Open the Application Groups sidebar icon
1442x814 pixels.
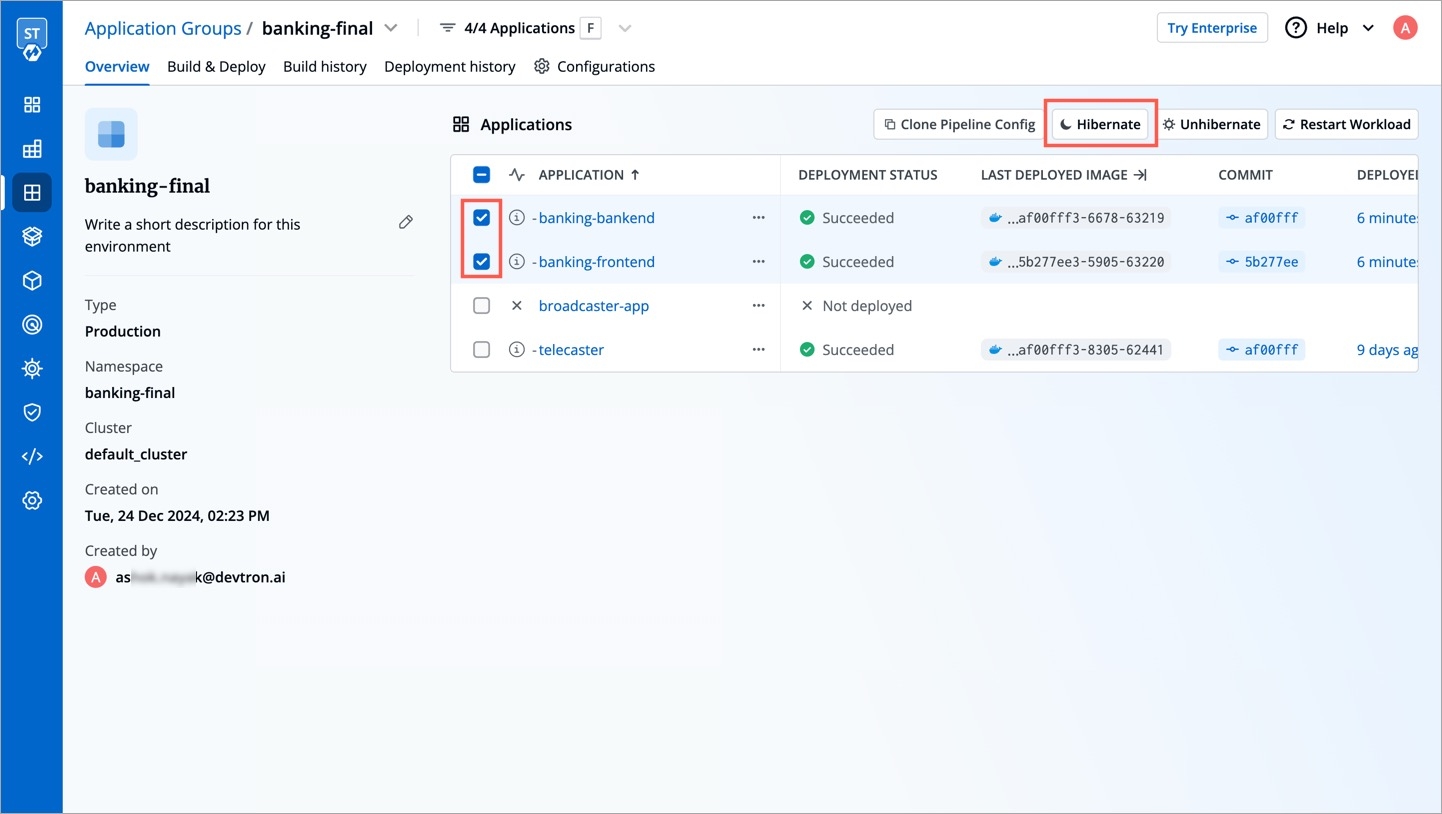[x=32, y=193]
